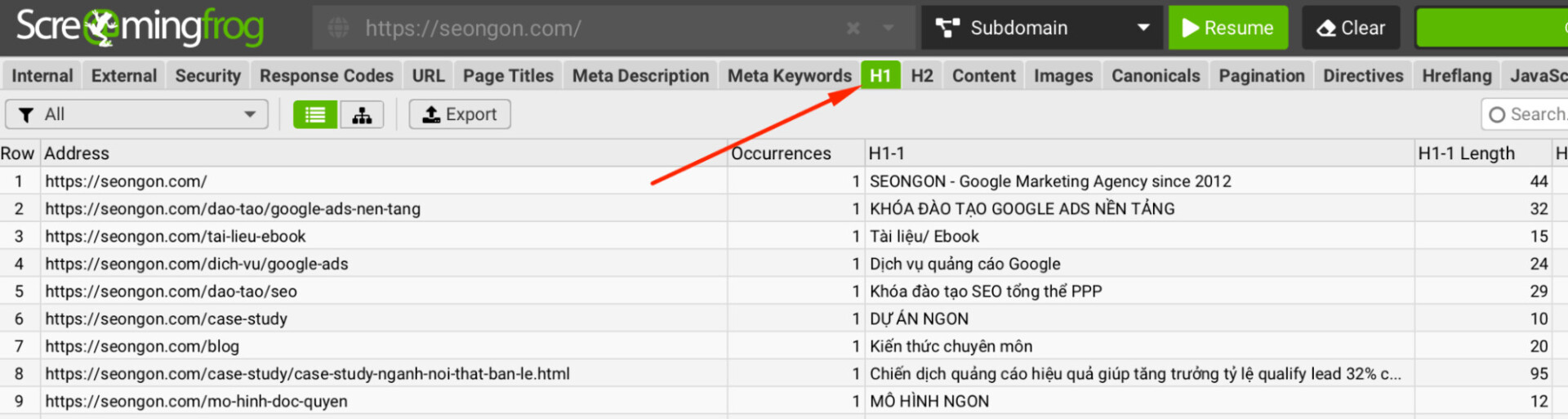Image resolution: width=1568 pixels, height=419 pixels.
Task: Switch to list view icon
Action: (315, 114)
